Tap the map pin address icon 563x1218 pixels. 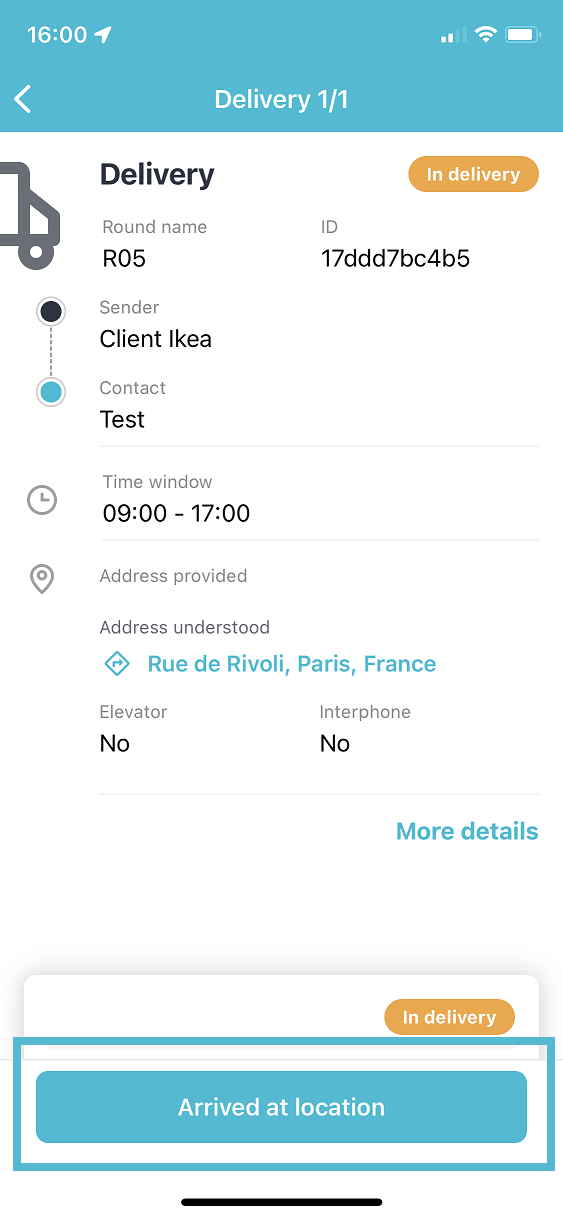(x=42, y=579)
